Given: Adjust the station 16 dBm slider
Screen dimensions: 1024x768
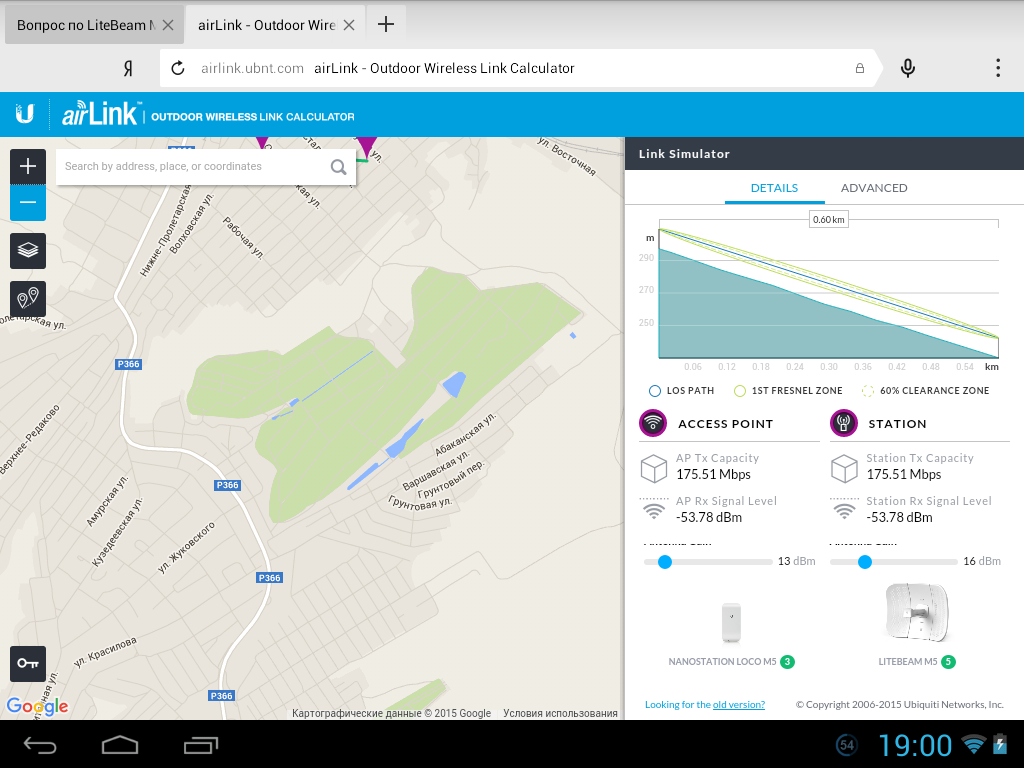Looking at the screenshot, I should tap(865, 562).
